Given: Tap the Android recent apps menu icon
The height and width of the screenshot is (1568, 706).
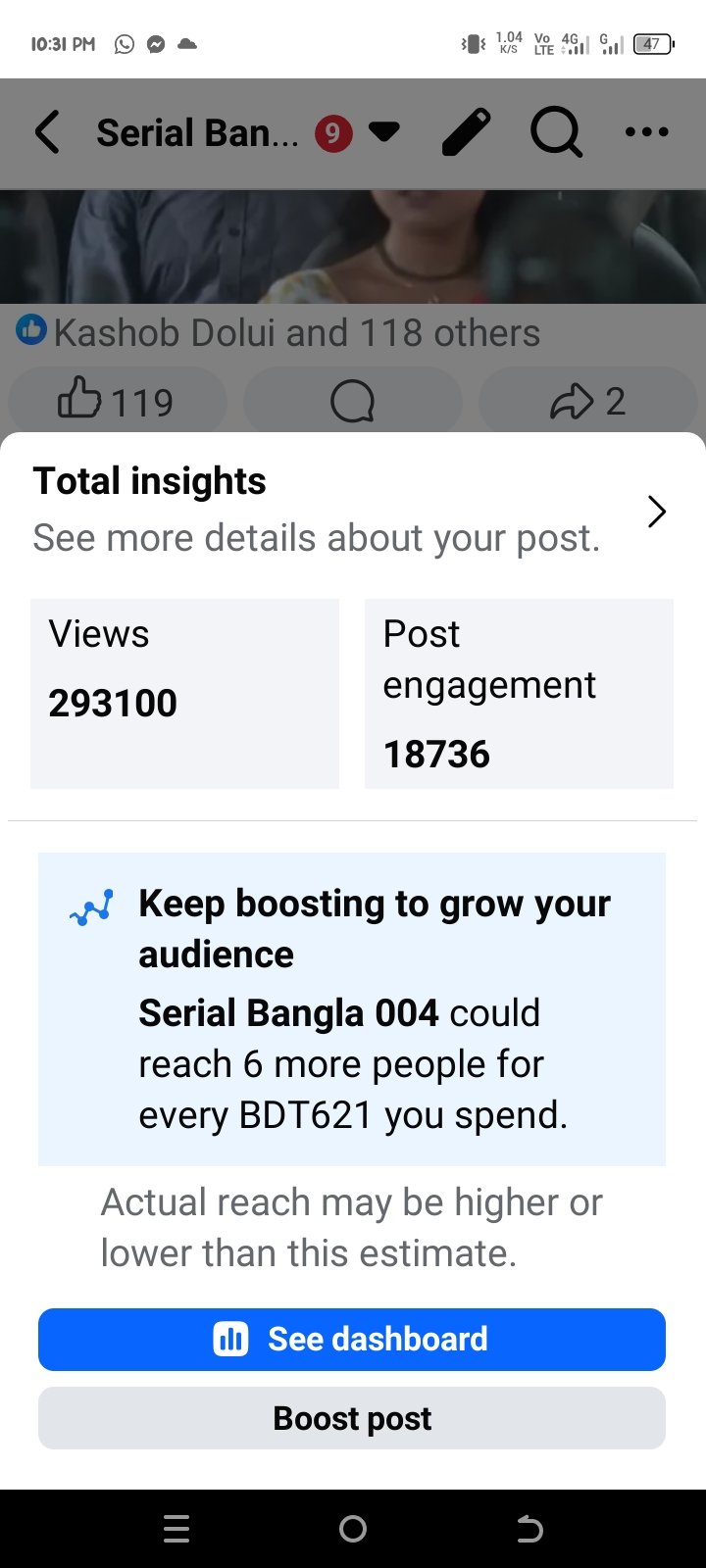Looking at the screenshot, I should click(176, 1529).
